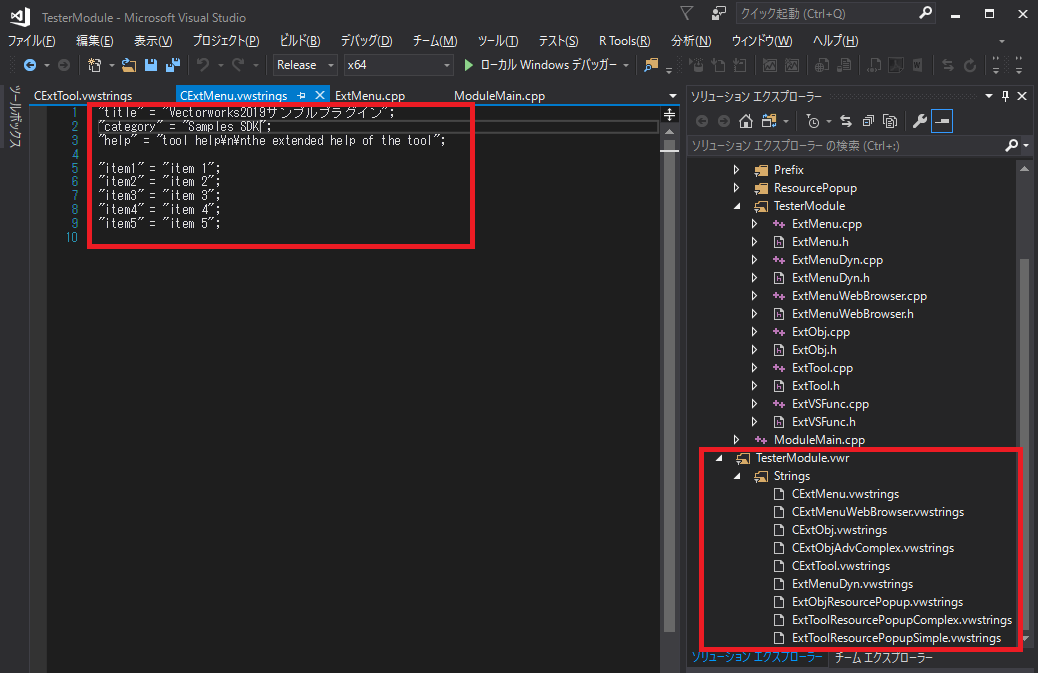This screenshot has width=1038, height=673.
Task: Open Properties with the wrench icon
Action: click(920, 121)
